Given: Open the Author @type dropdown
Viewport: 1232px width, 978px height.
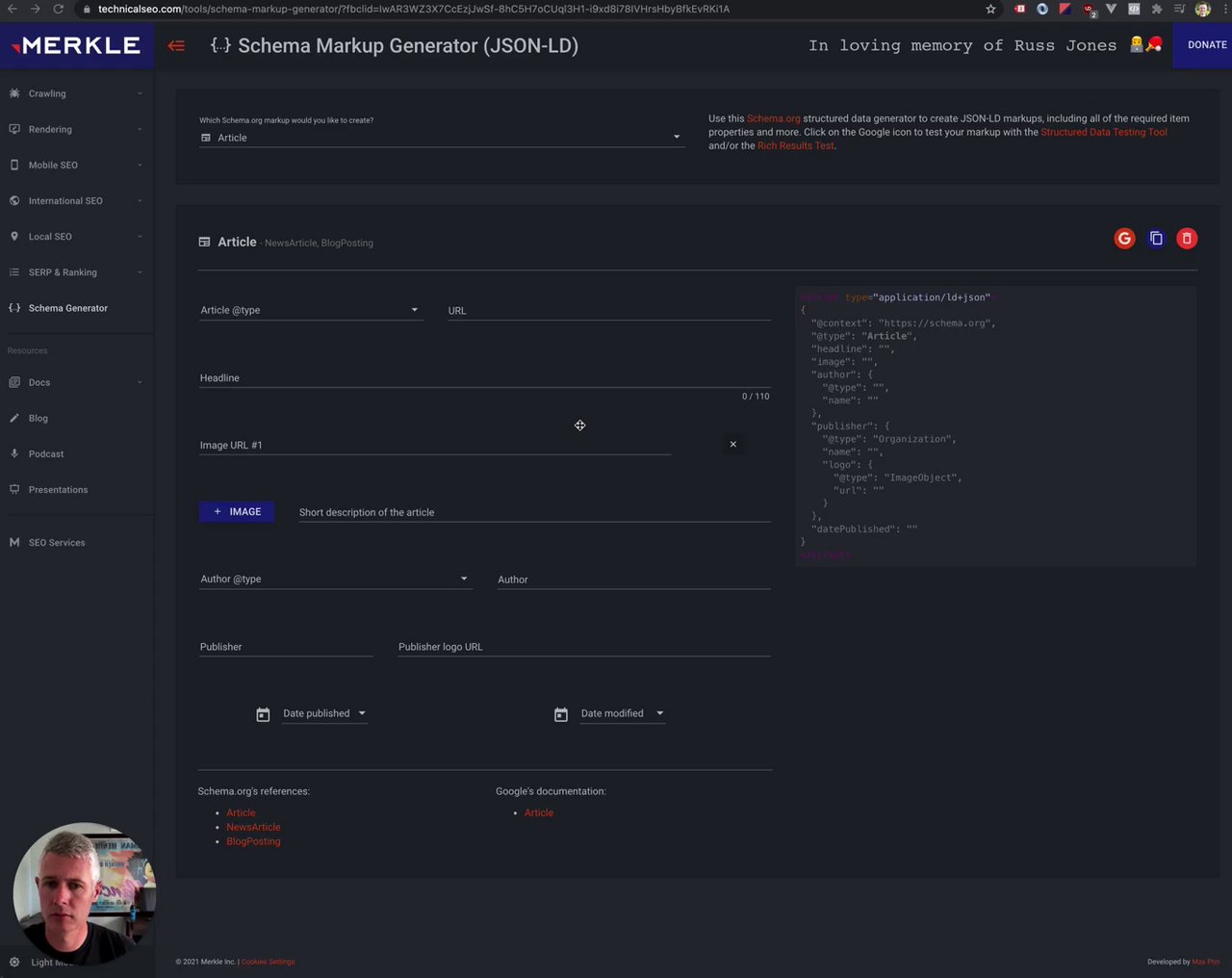Looking at the screenshot, I should click(335, 579).
